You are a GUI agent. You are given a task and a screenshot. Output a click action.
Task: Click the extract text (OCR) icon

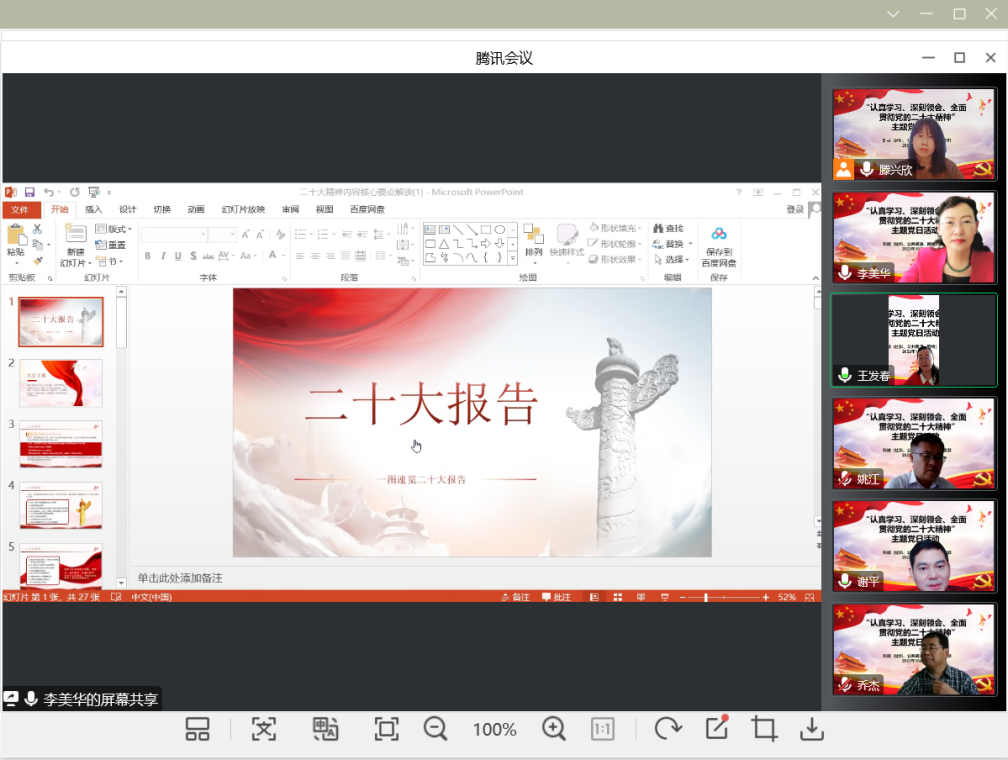[264, 729]
